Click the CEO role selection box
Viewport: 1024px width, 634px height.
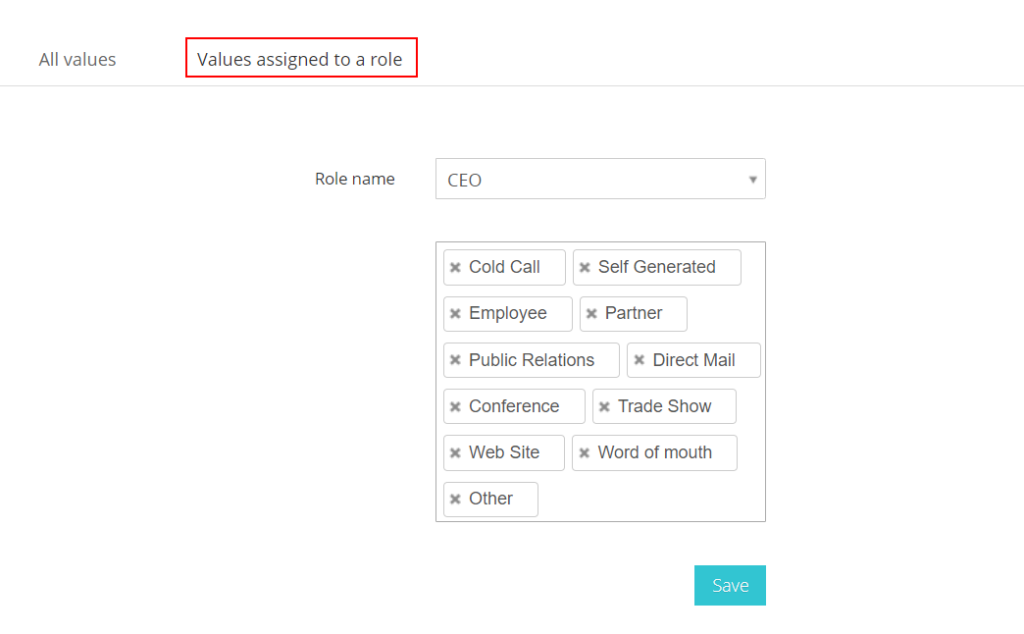[x=600, y=179]
